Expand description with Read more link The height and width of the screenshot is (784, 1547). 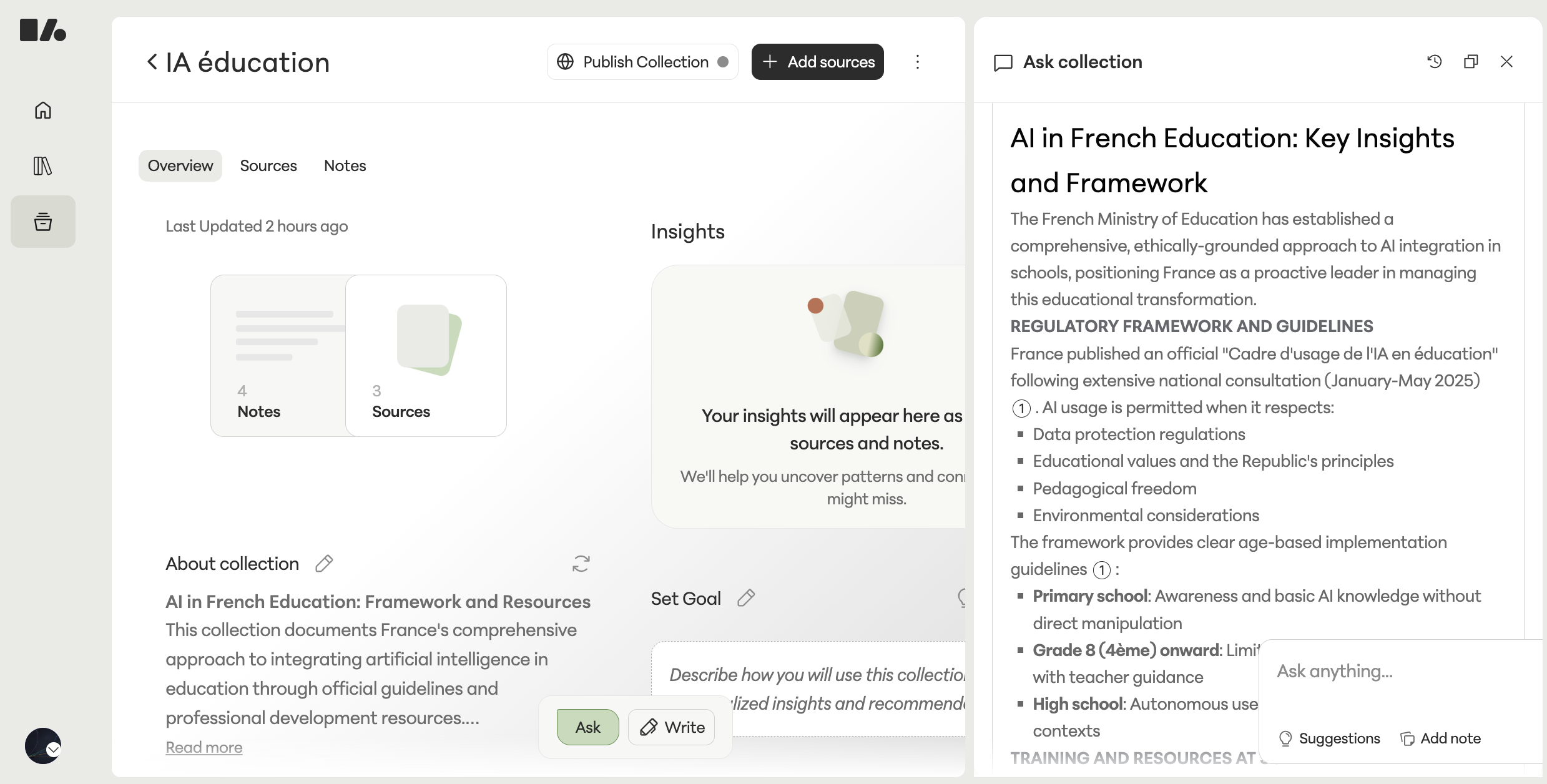coord(204,747)
